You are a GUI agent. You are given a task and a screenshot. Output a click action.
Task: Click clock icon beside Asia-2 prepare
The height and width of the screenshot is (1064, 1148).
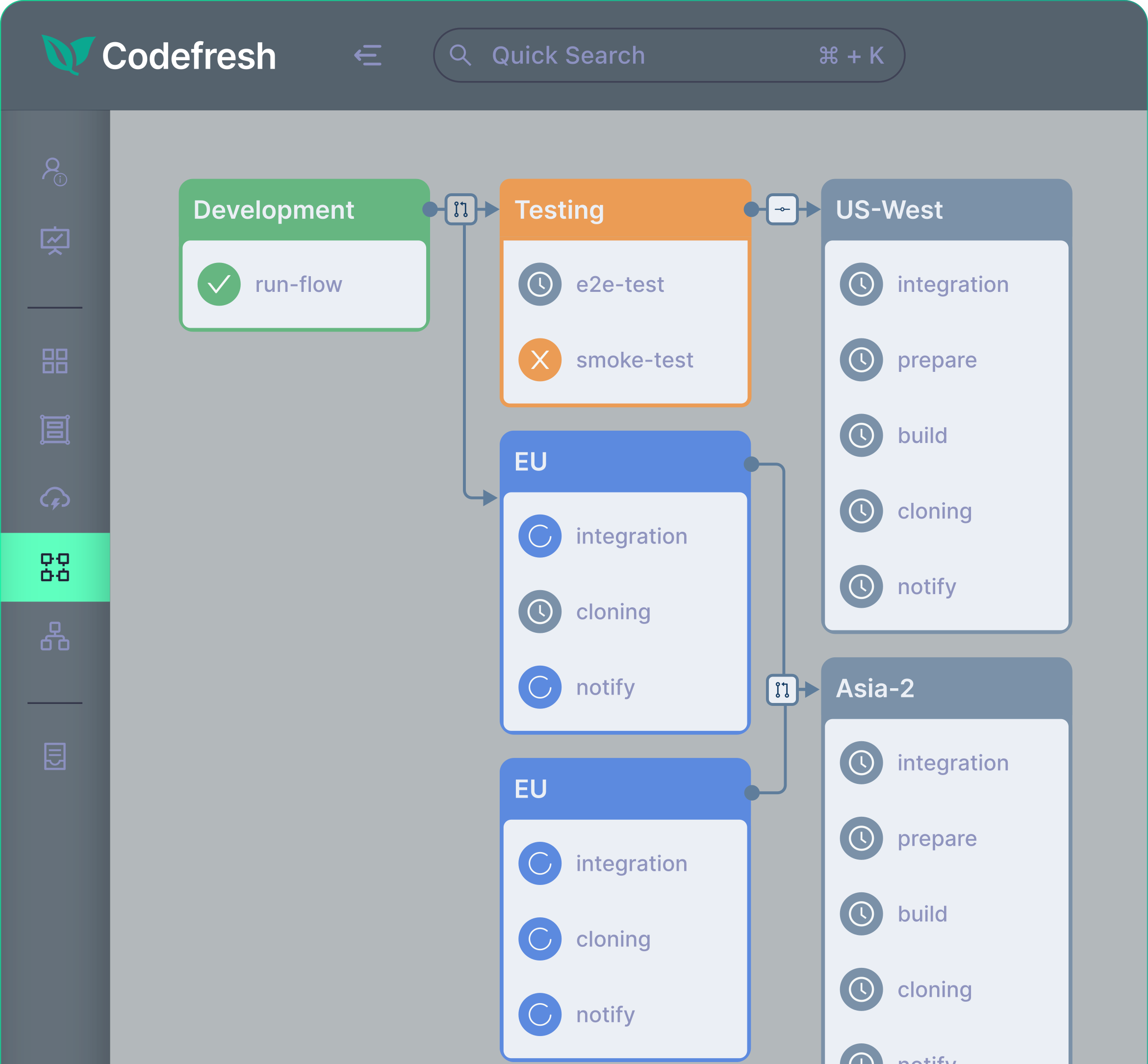click(x=861, y=838)
